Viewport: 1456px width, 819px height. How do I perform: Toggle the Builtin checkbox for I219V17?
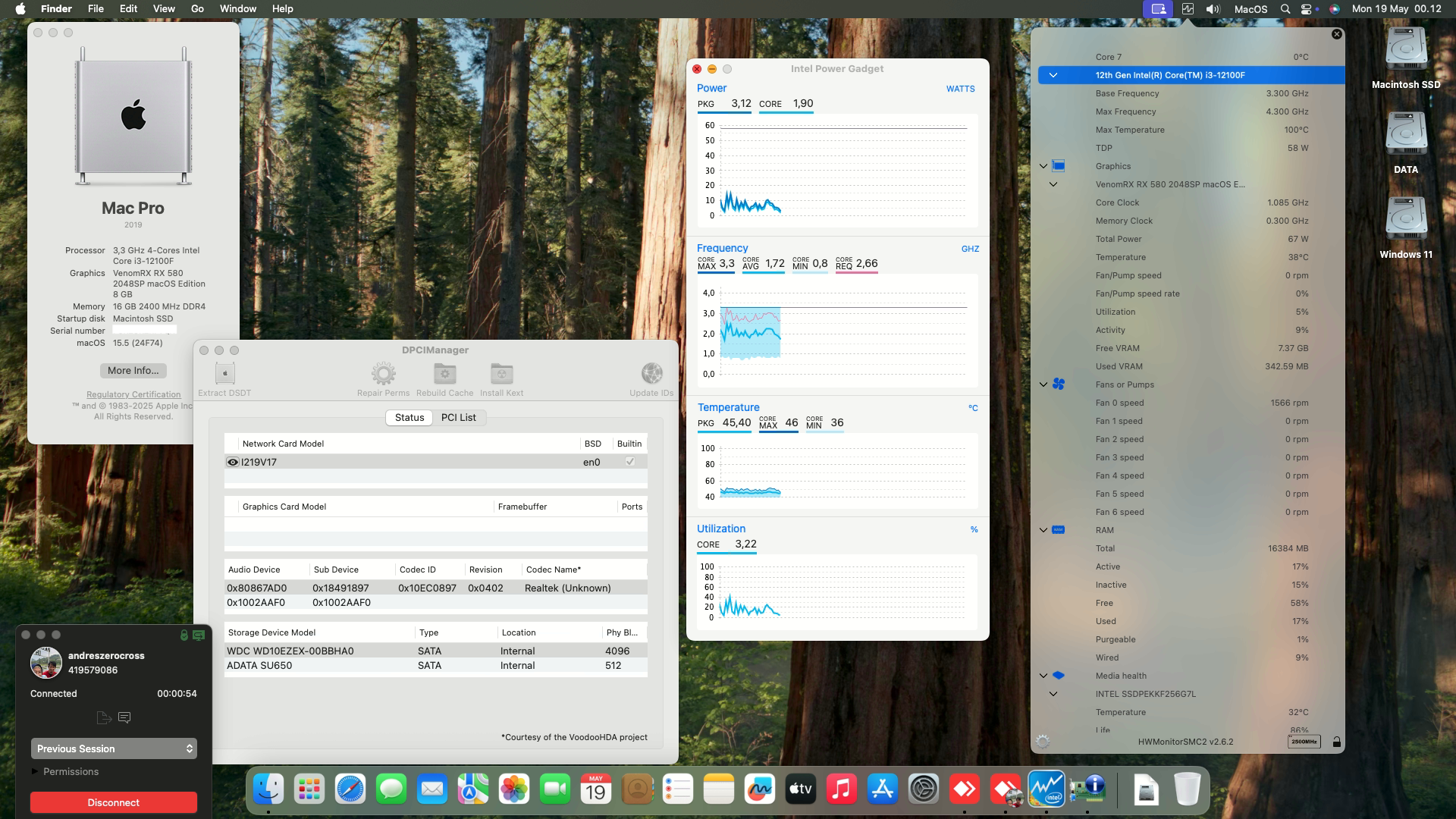[x=629, y=461]
